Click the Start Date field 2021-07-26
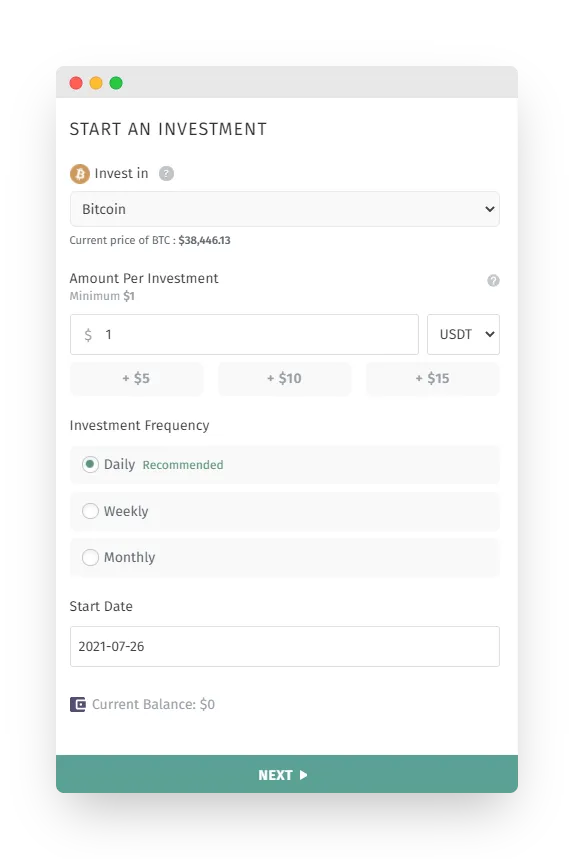 click(x=285, y=646)
